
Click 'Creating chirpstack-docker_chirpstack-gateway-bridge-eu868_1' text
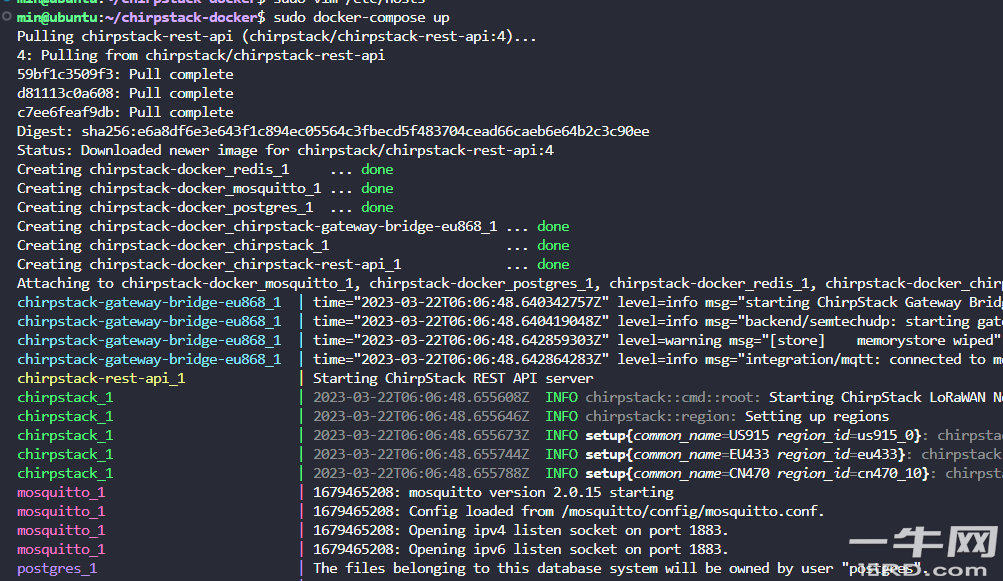257,227
